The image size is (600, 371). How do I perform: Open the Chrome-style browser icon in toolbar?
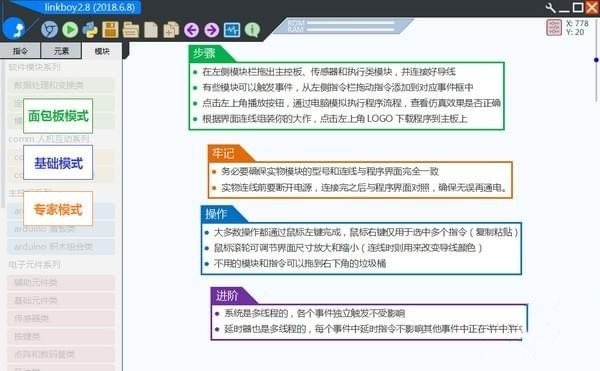49,29
